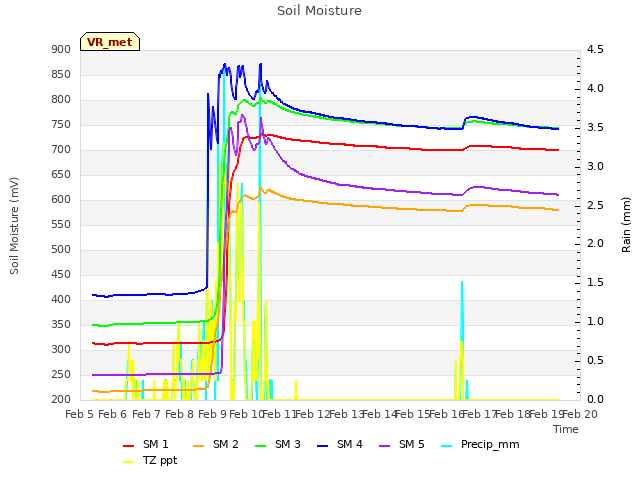Click the 450 tick on left axis
640x480 pixels.
coord(61,275)
